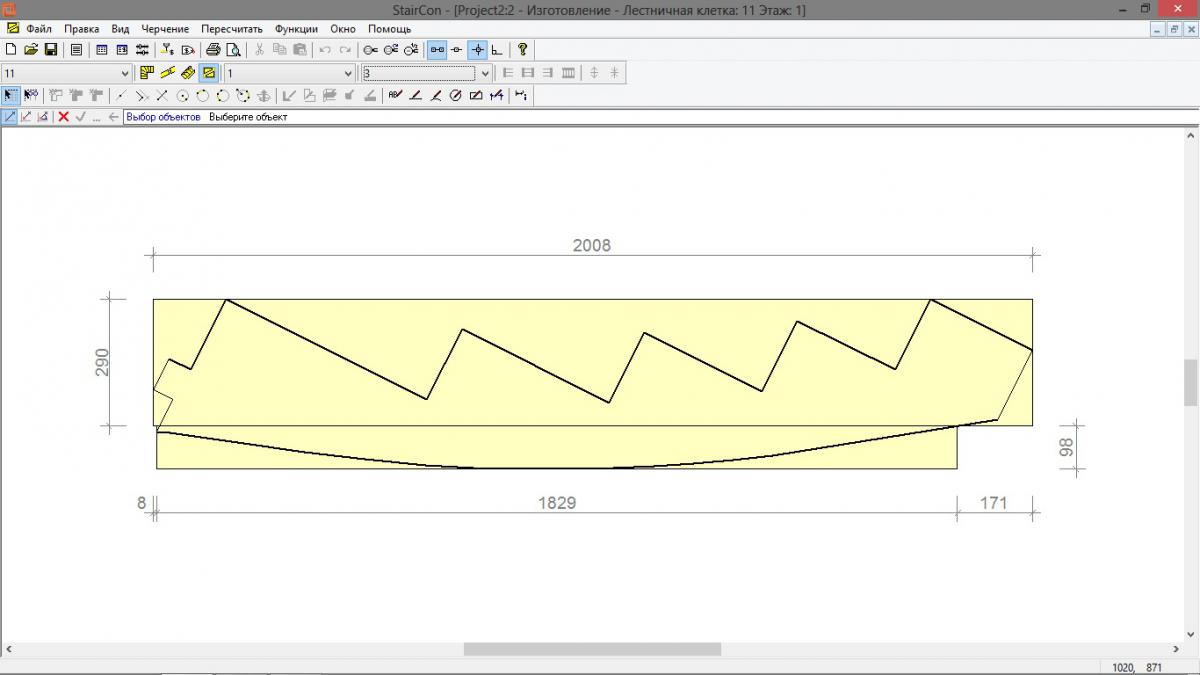Click the red X cancel icon
The height and width of the screenshot is (675, 1200).
[x=63, y=117]
